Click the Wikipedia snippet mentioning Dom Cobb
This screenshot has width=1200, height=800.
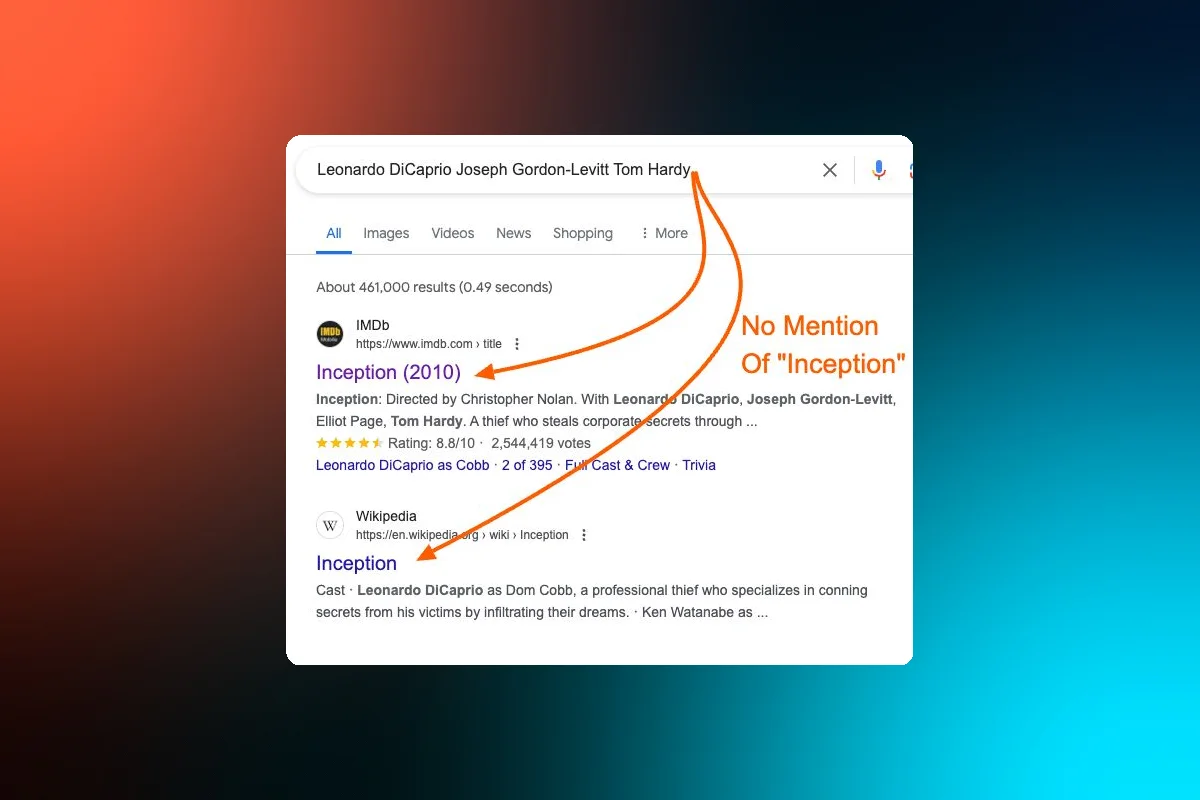592,601
